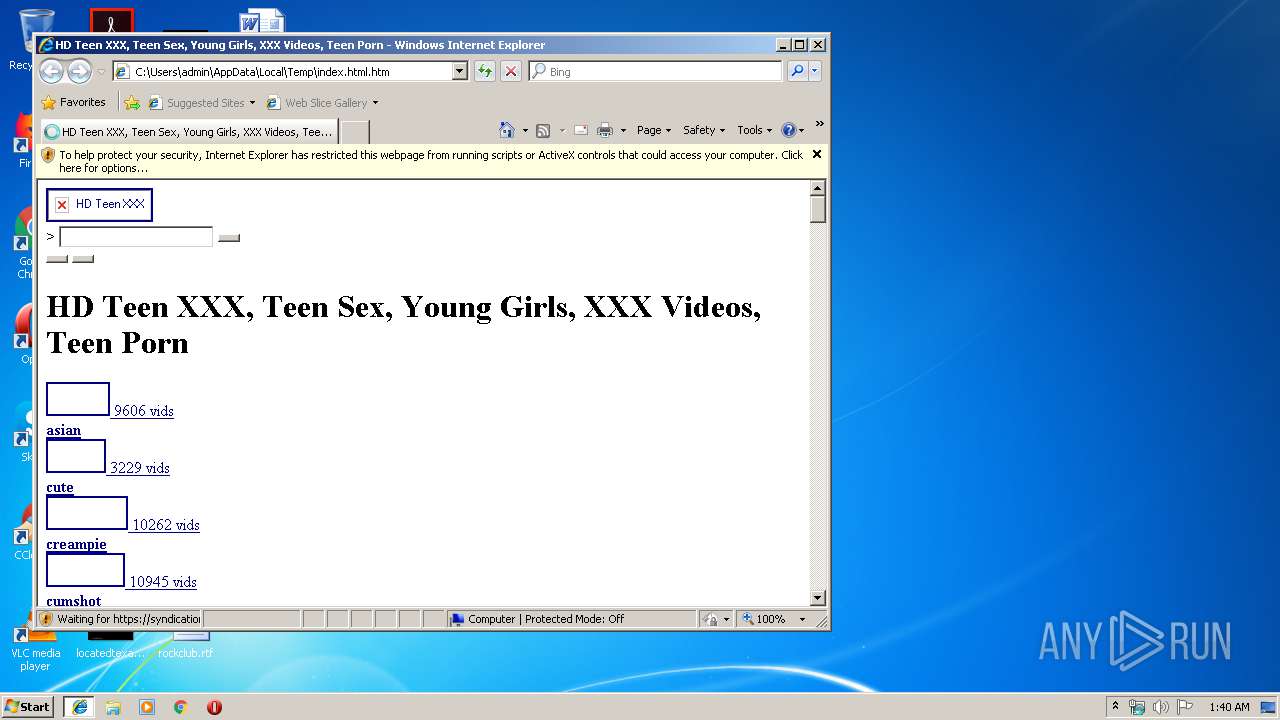1280x720 pixels.
Task: Click the Internet Explorer taskbar icon
Action: click(x=79, y=707)
